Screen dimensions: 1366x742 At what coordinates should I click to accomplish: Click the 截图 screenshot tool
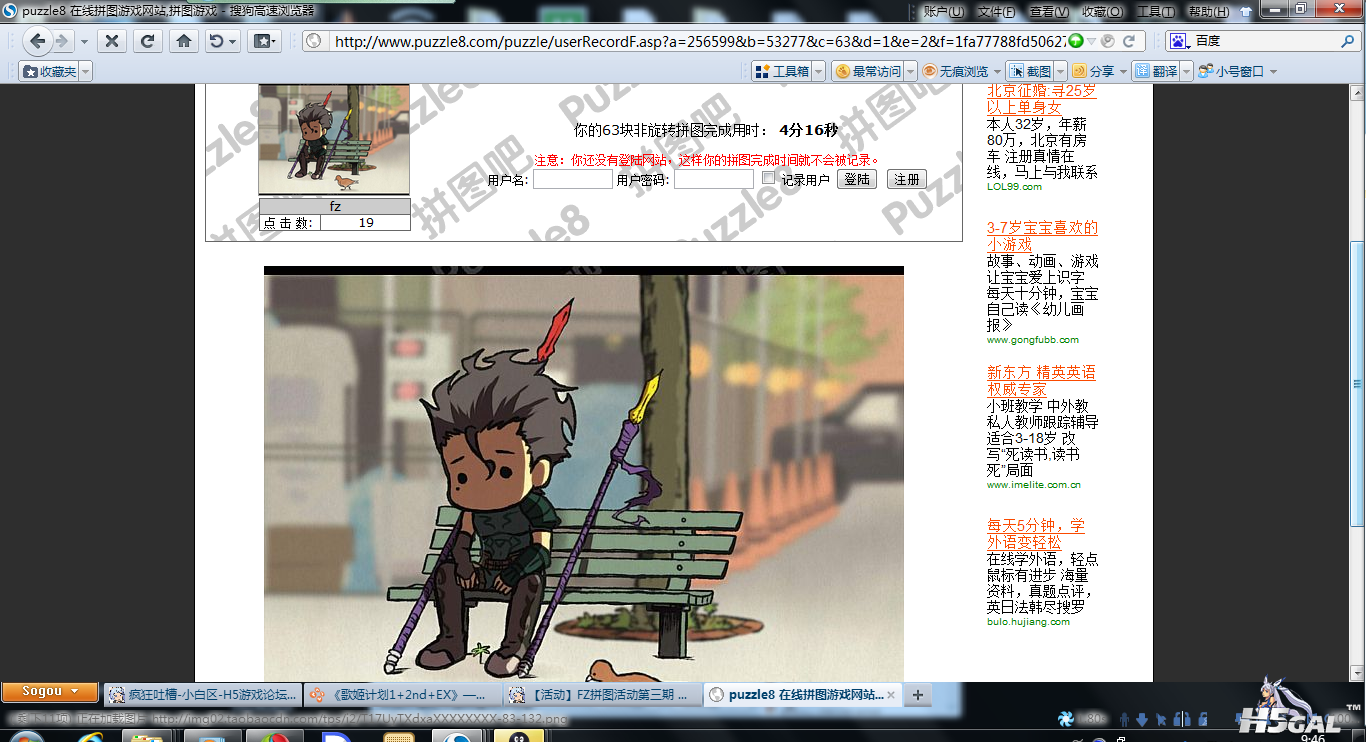tap(1030, 71)
